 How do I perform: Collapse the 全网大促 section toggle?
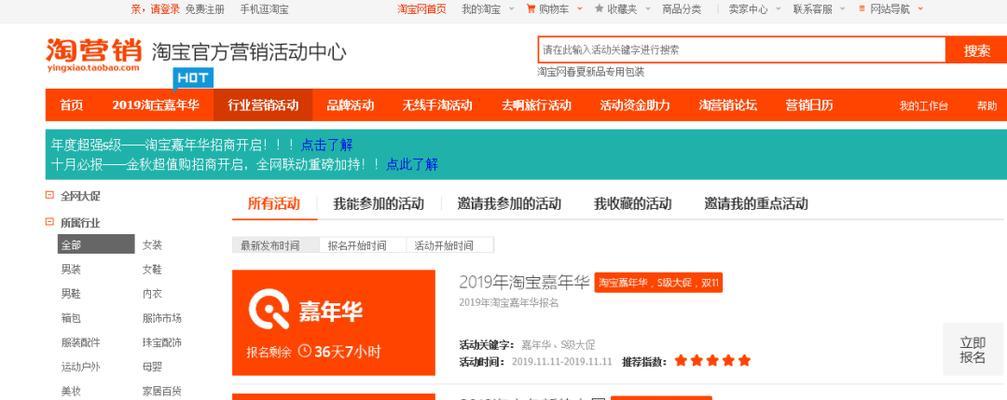[x=49, y=195]
